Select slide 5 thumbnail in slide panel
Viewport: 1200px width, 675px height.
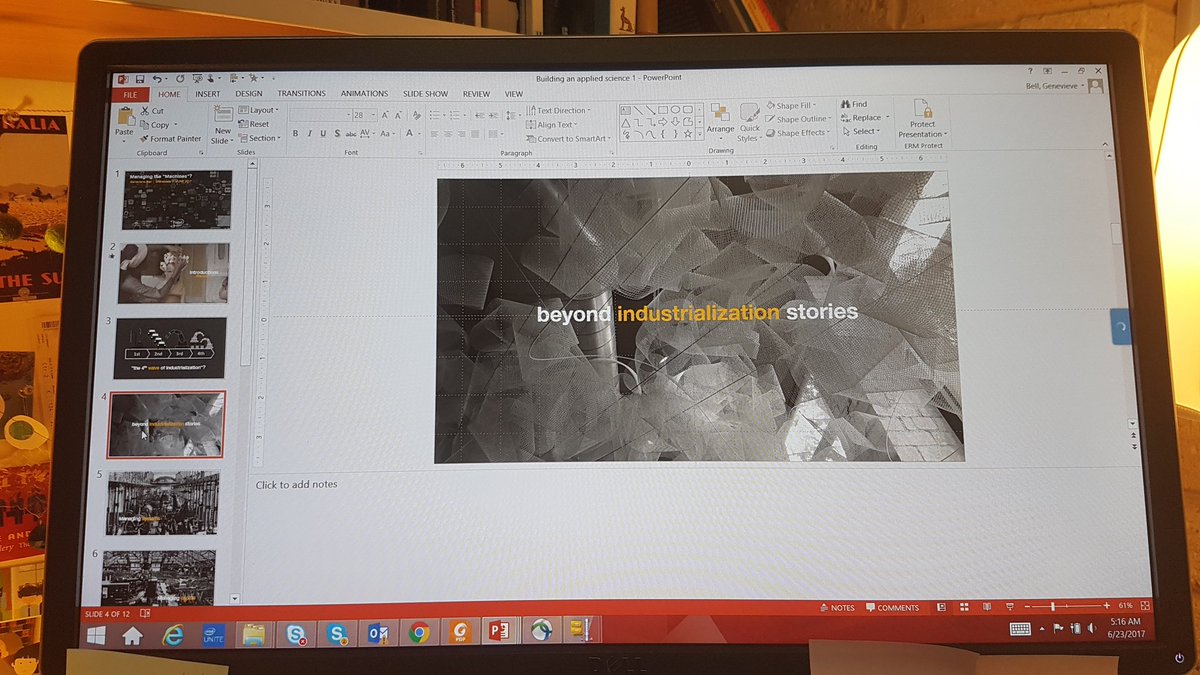tap(163, 502)
